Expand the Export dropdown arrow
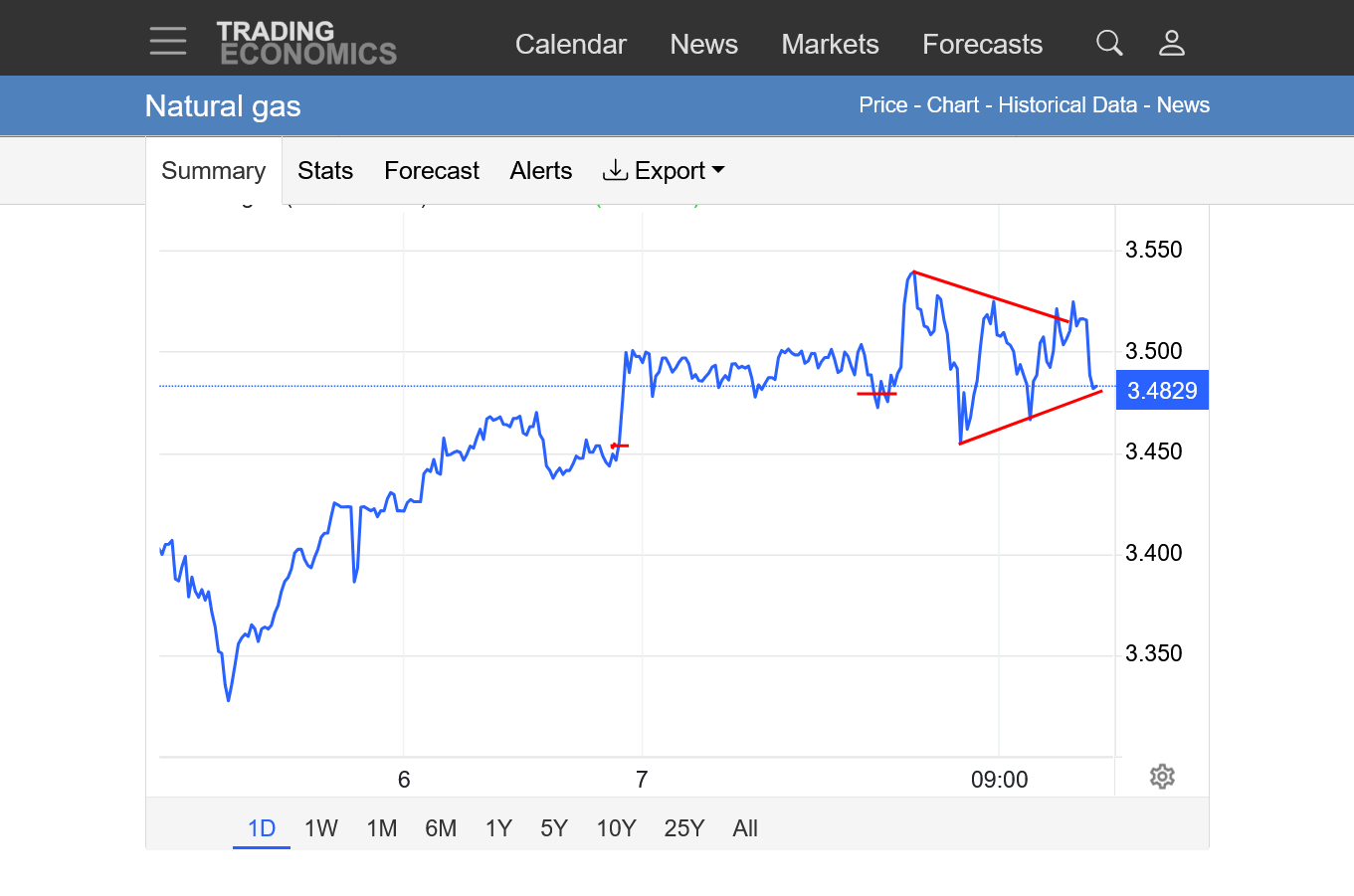Image resolution: width=1354 pixels, height=896 pixels. (x=718, y=170)
